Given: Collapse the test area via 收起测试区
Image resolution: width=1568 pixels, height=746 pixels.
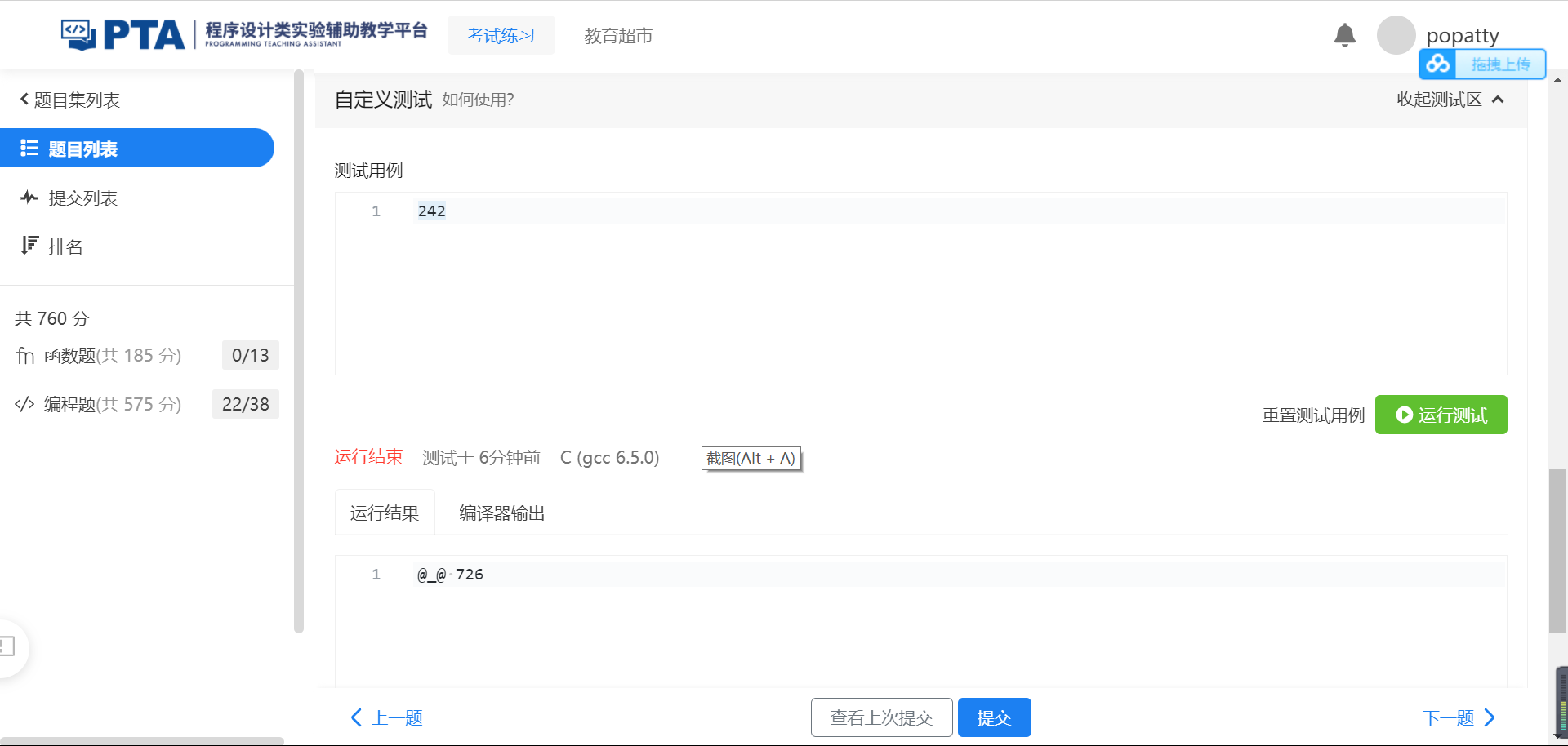Looking at the screenshot, I should [1450, 100].
